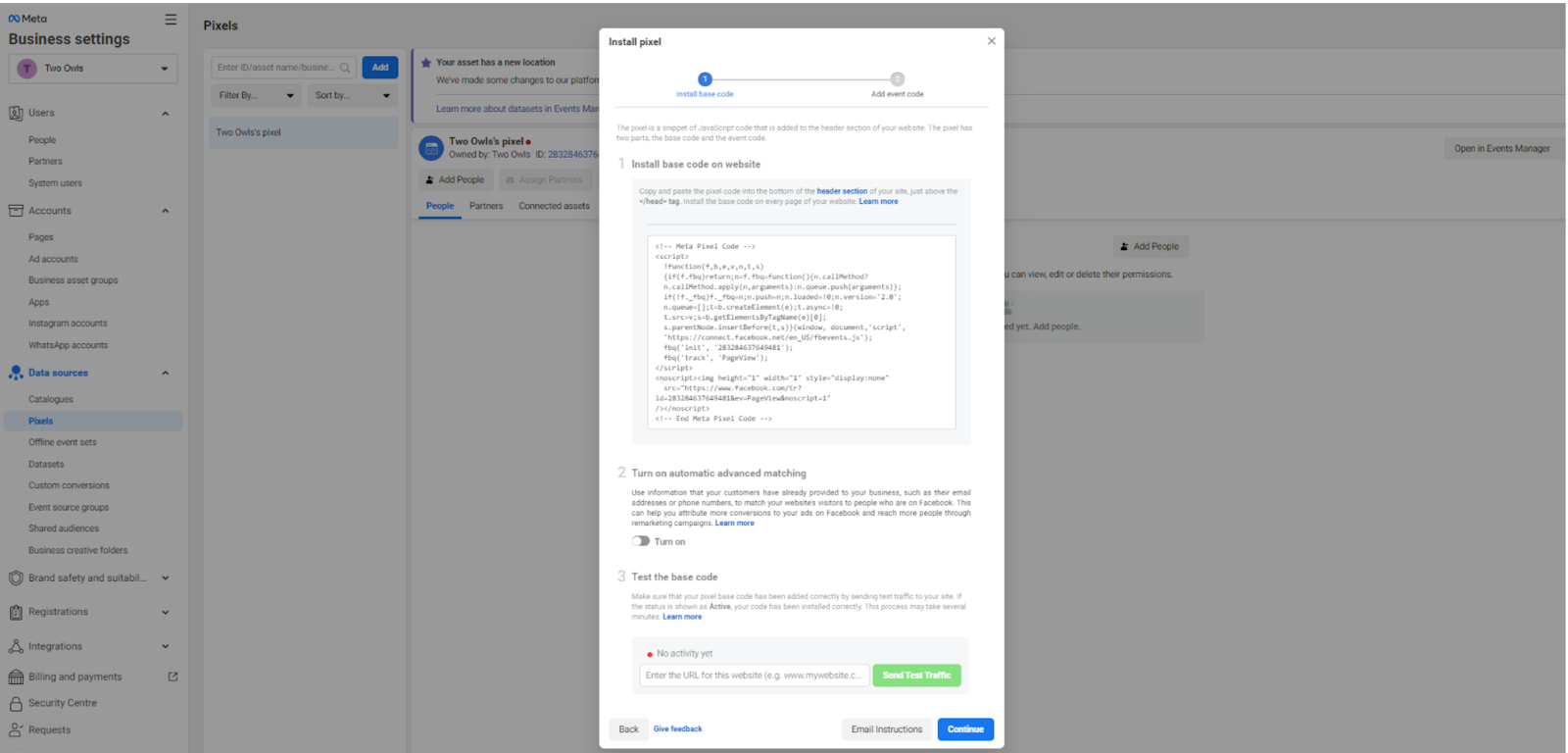Open System users in the sidebar

pyautogui.click(x=55, y=183)
